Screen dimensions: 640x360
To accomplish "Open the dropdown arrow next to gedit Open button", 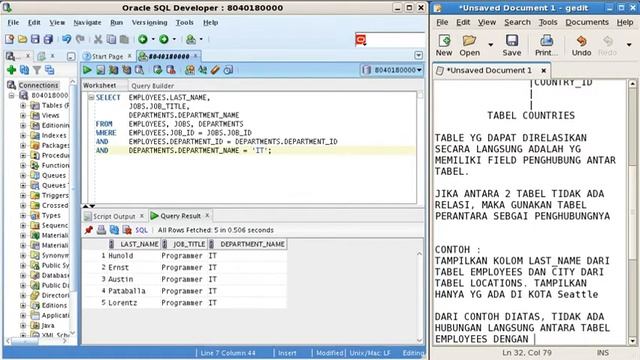I will tap(491, 45).
